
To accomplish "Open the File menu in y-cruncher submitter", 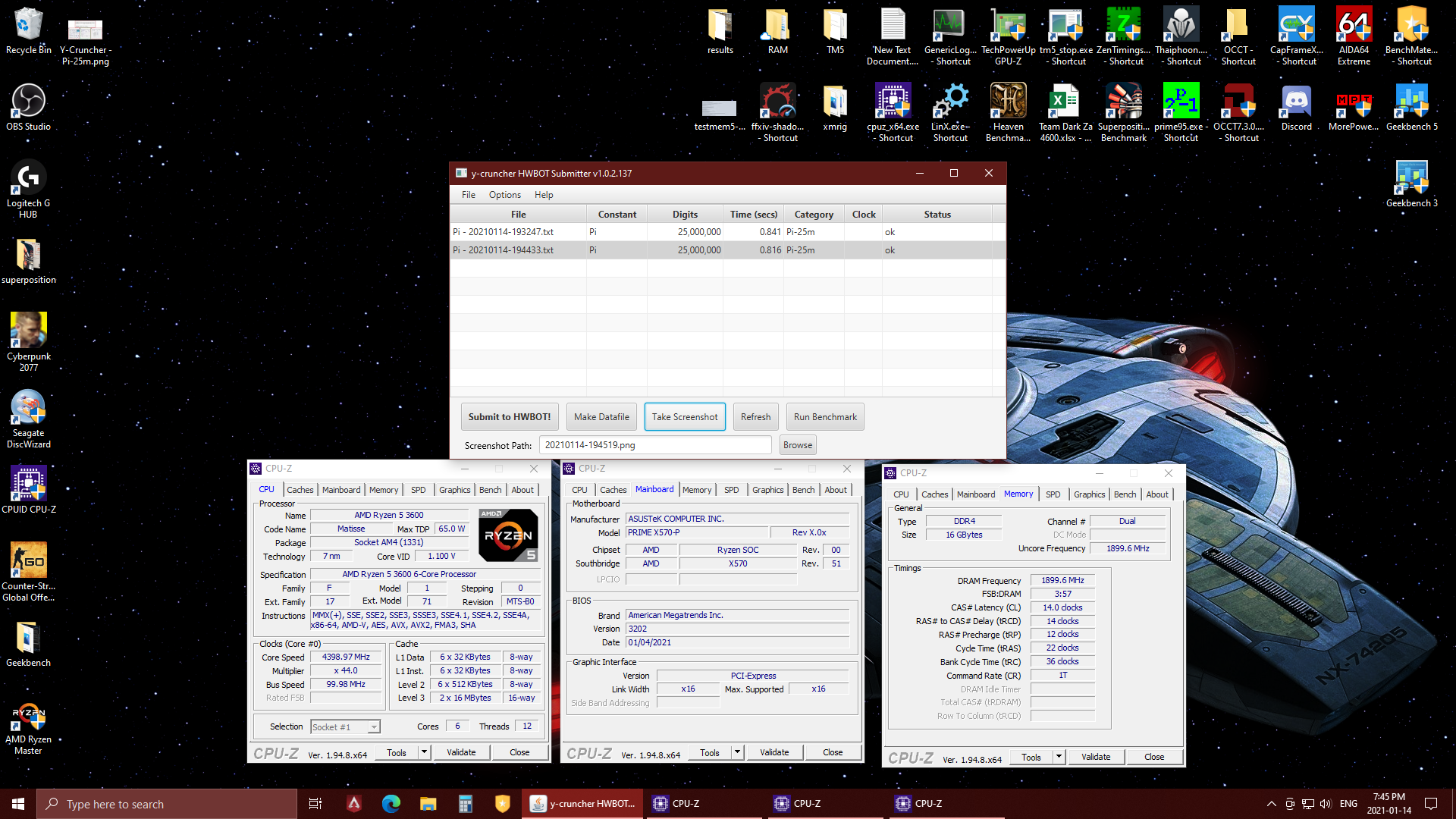I will 469,195.
